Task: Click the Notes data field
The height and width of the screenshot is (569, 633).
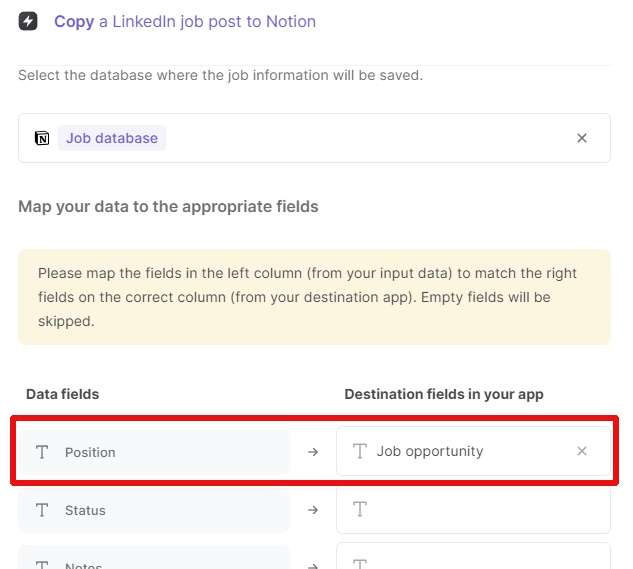Action: [154, 557]
